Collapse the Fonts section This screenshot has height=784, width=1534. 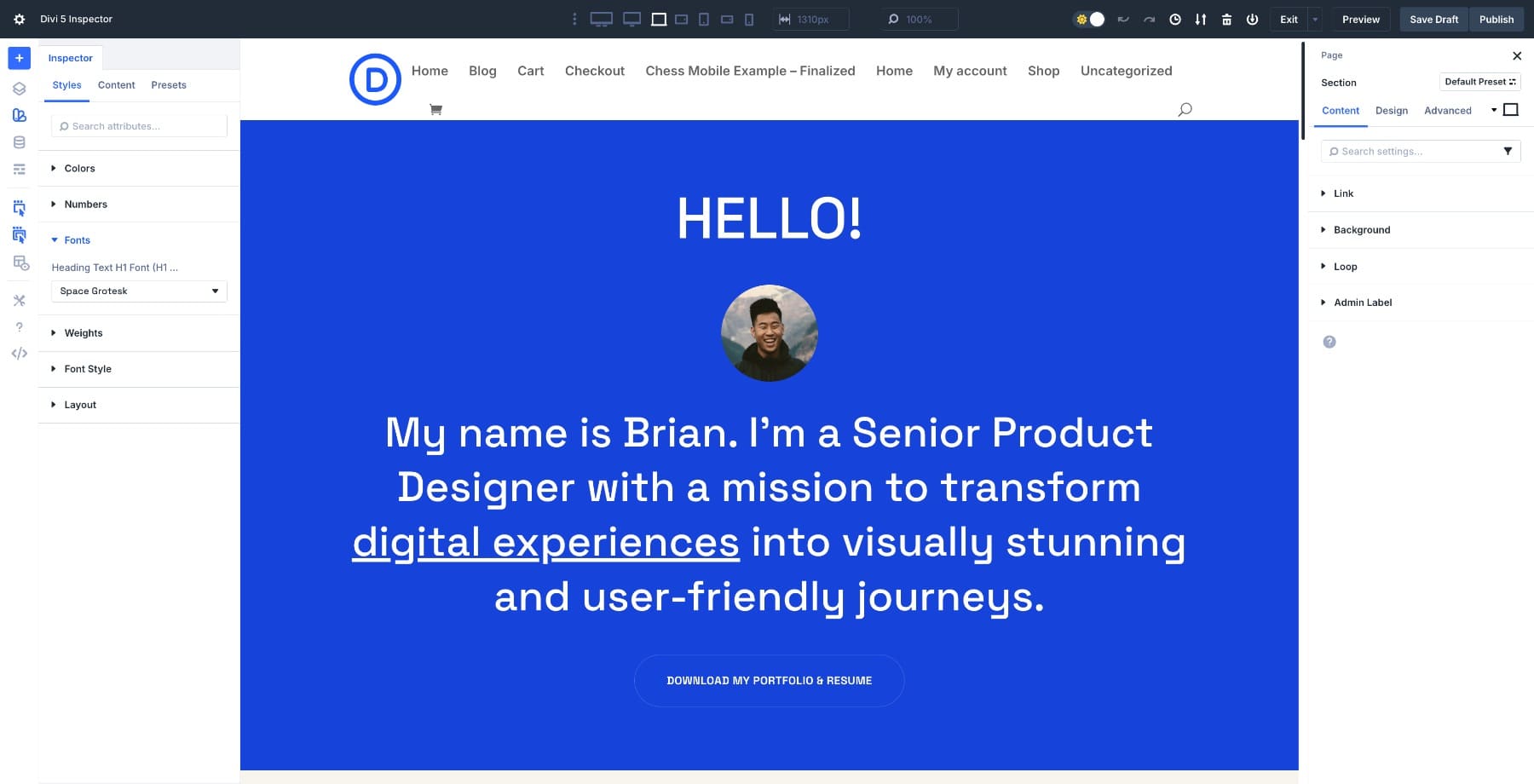(77, 240)
